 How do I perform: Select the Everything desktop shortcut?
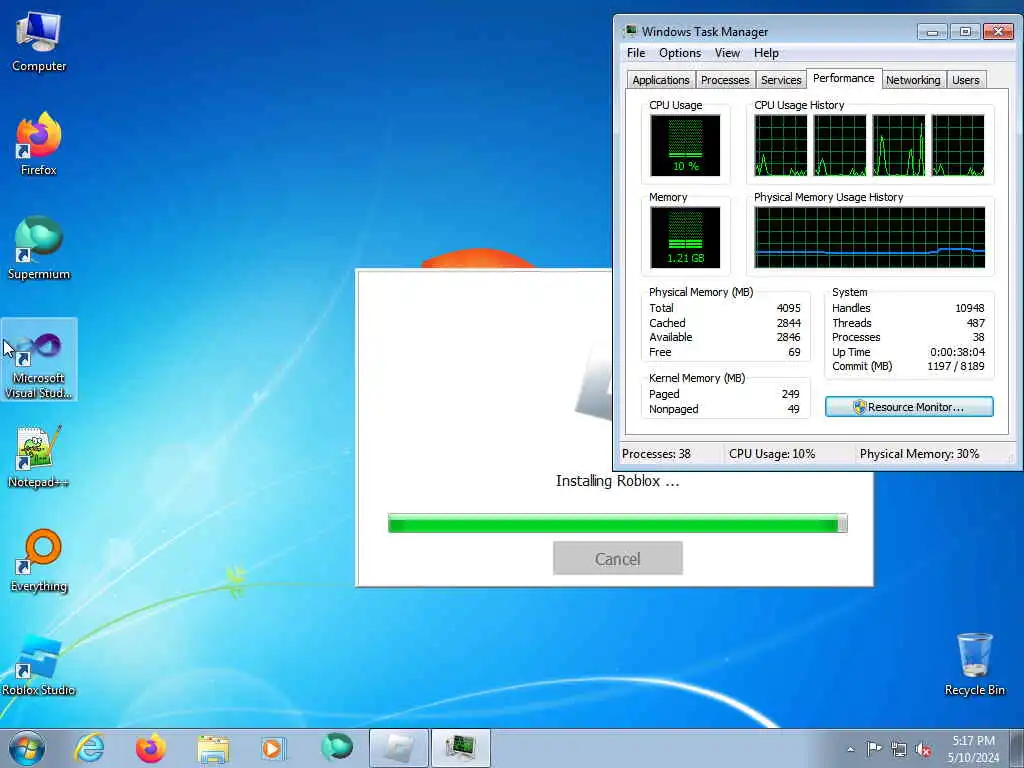[39, 560]
